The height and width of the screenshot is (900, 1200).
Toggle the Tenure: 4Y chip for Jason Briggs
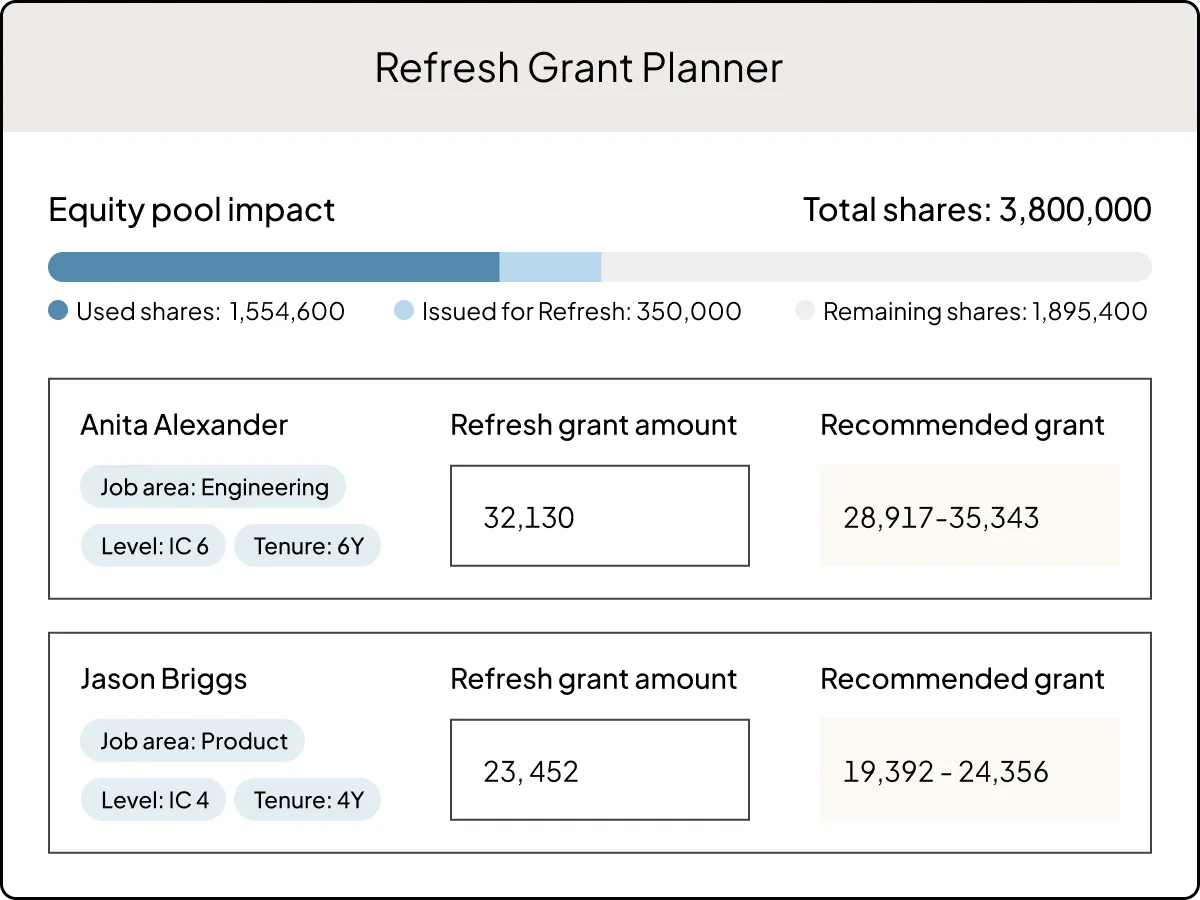click(307, 799)
